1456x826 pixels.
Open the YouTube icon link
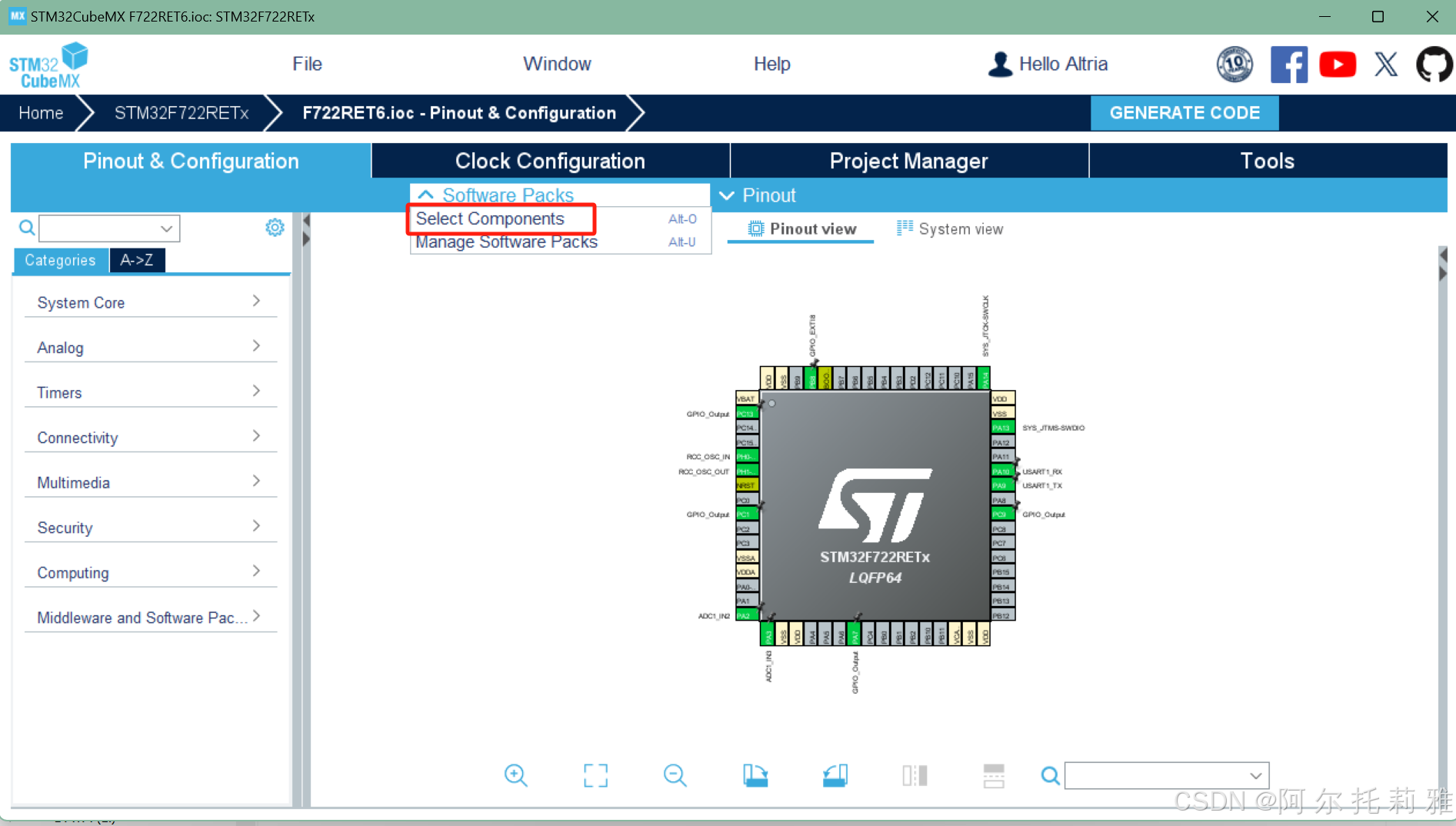(x=1338, y=64)
